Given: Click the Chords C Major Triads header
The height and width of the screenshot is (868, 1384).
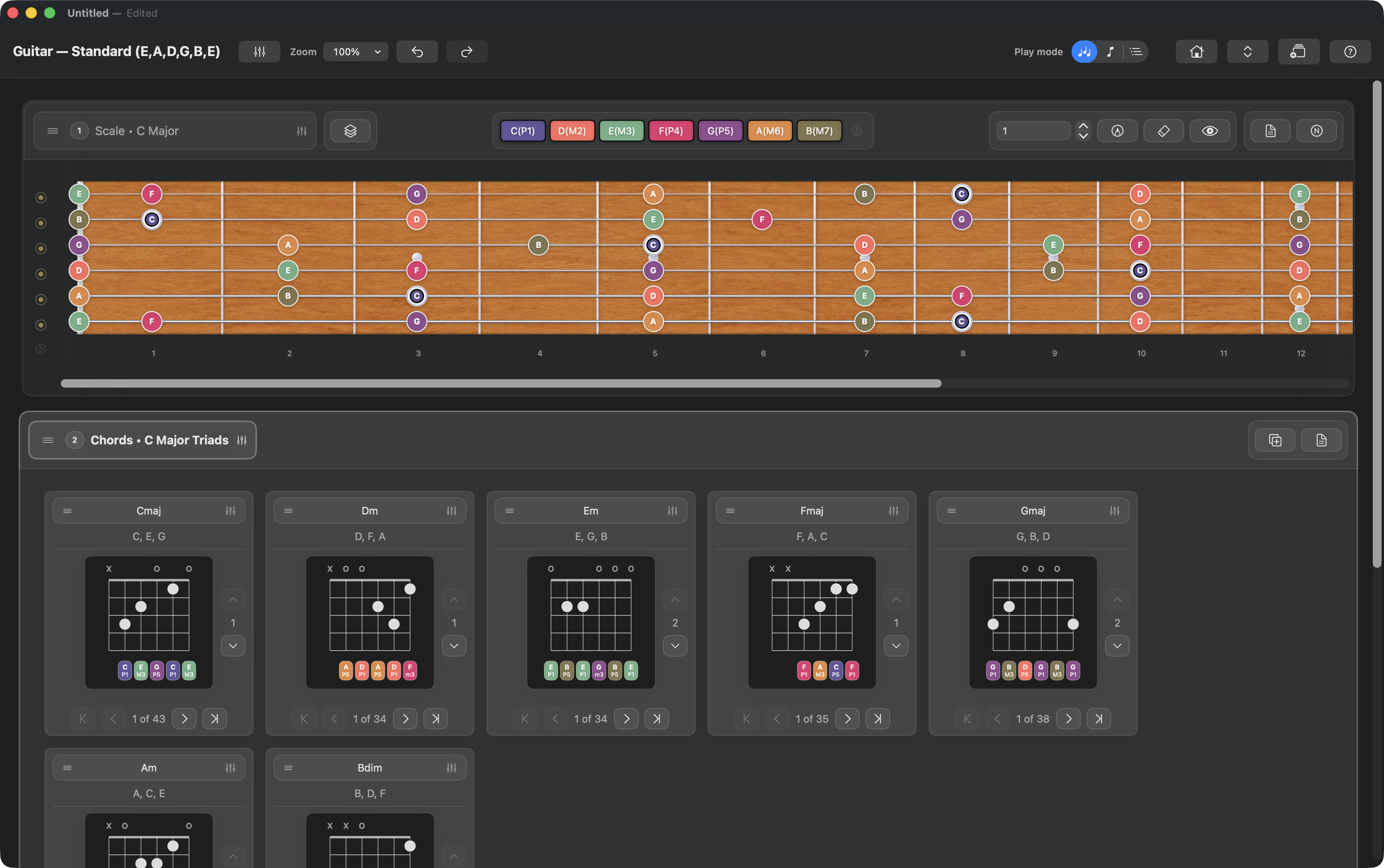Looking at the screenshot, I should click(142, 440).
